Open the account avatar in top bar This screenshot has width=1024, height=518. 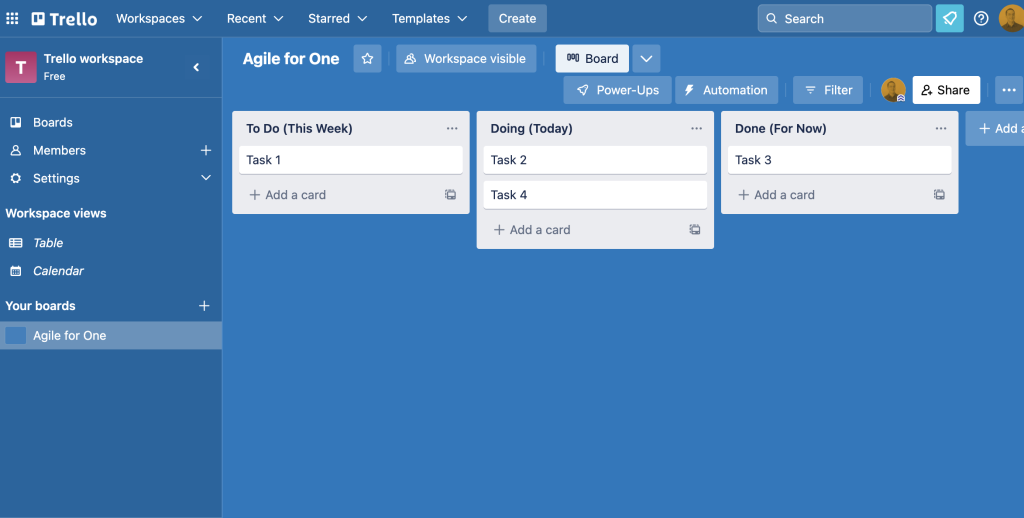pyautogui.click(x=1011, y=18)
